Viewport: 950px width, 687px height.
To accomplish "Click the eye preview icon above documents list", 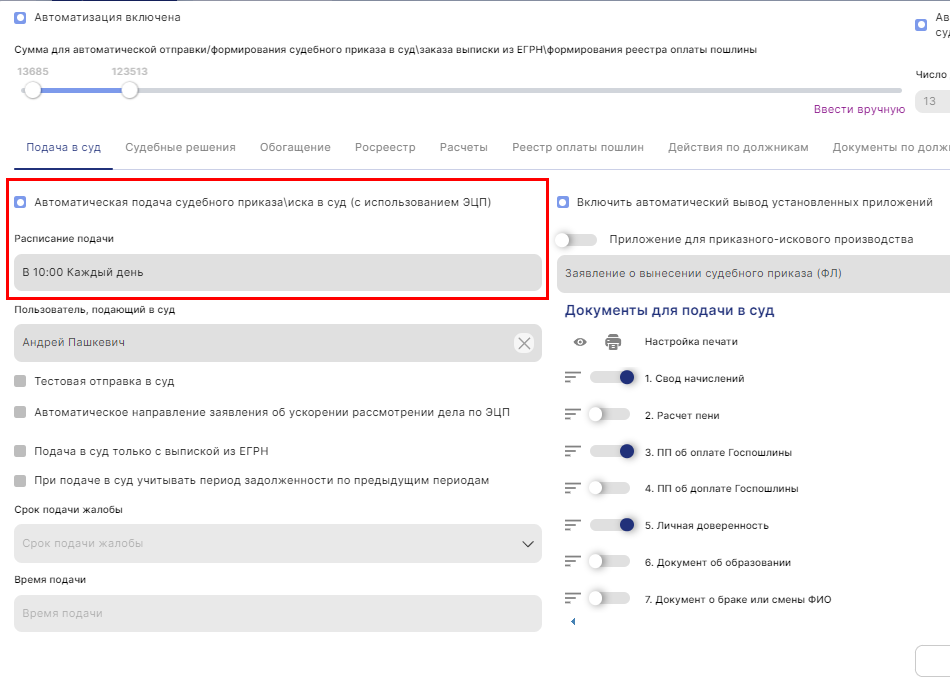I will point(579,342).
